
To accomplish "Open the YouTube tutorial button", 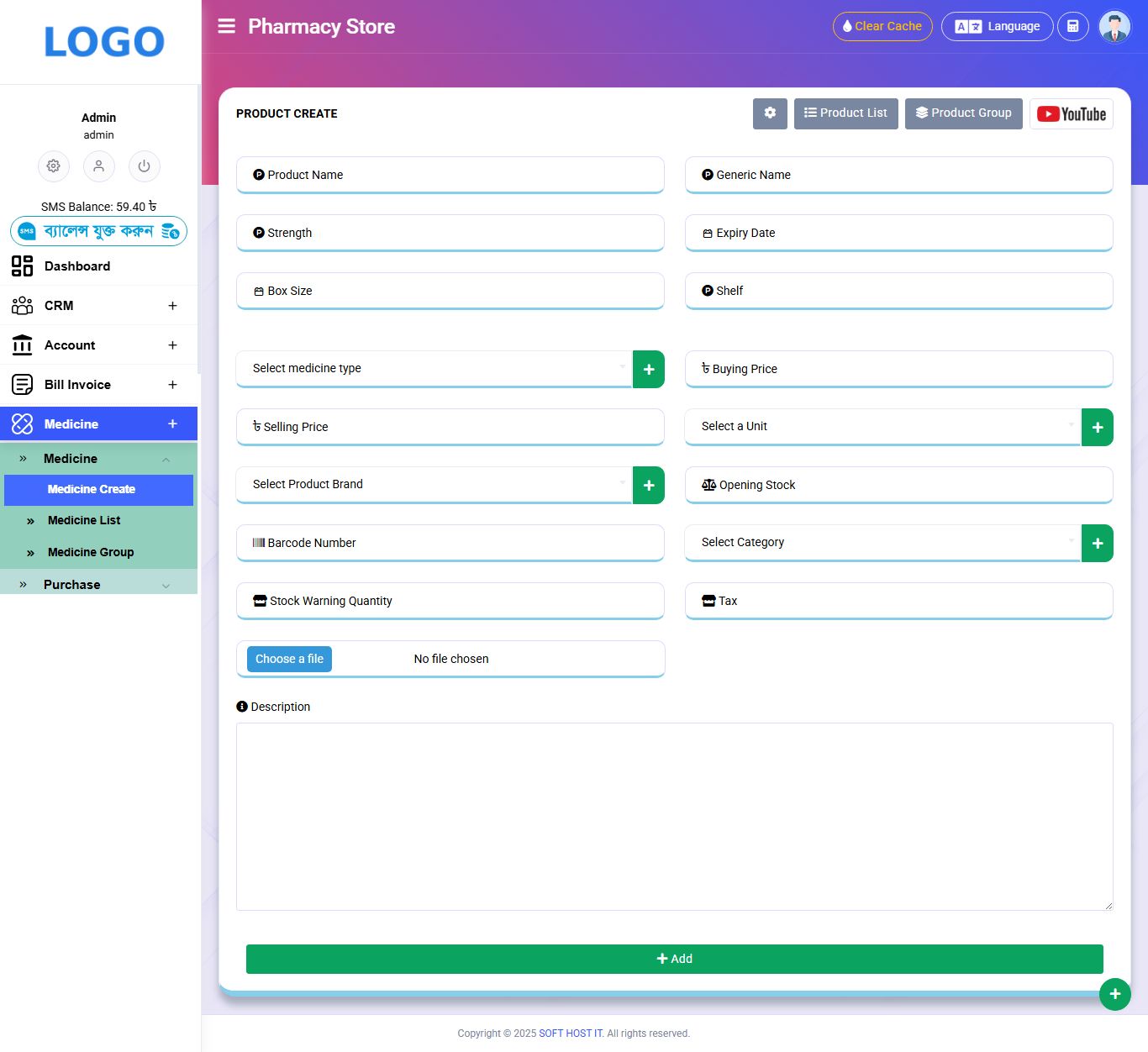I will [1071, 113].
